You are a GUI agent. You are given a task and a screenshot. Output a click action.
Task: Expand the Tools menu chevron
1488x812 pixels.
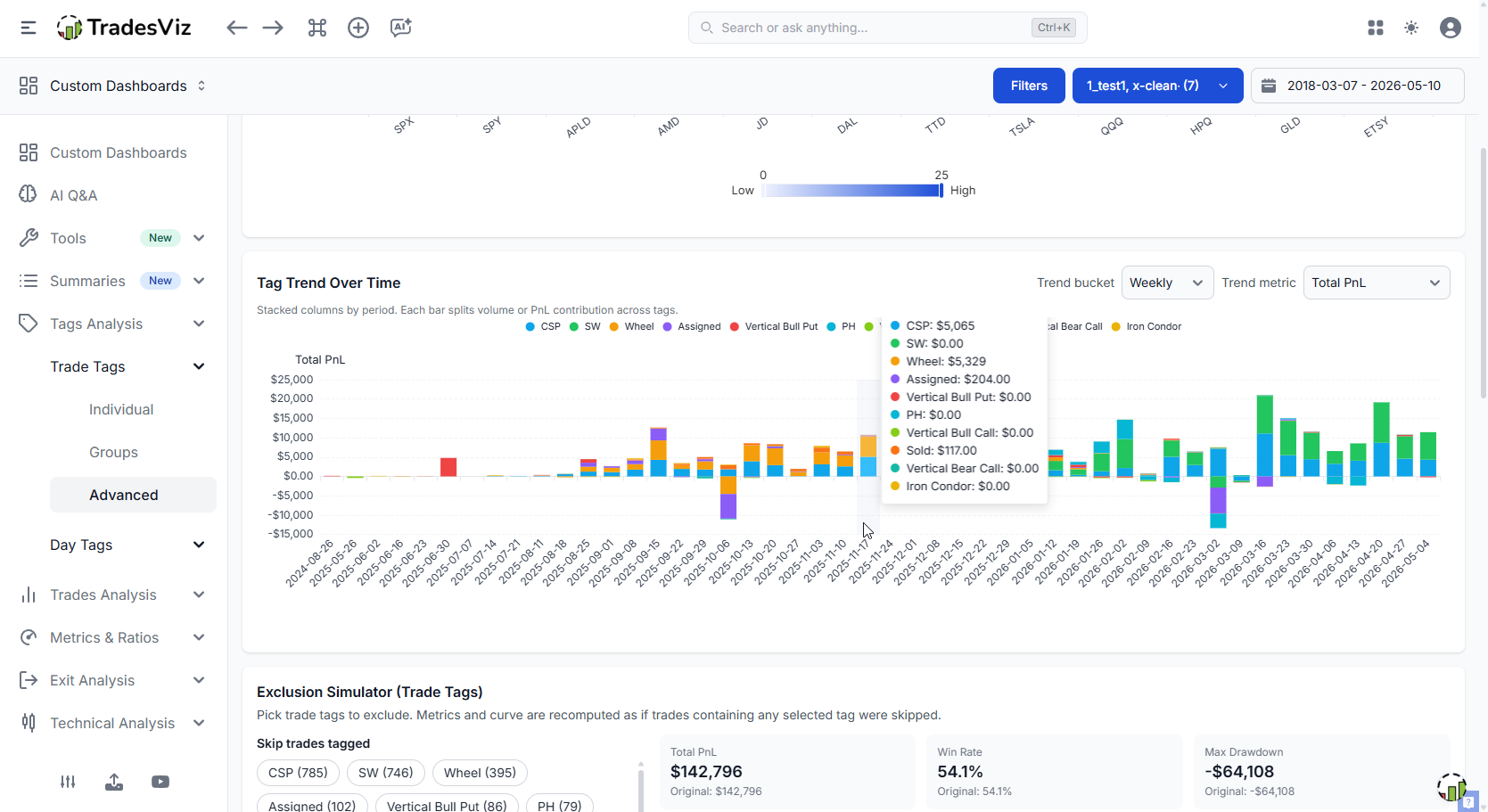[199, 238]
